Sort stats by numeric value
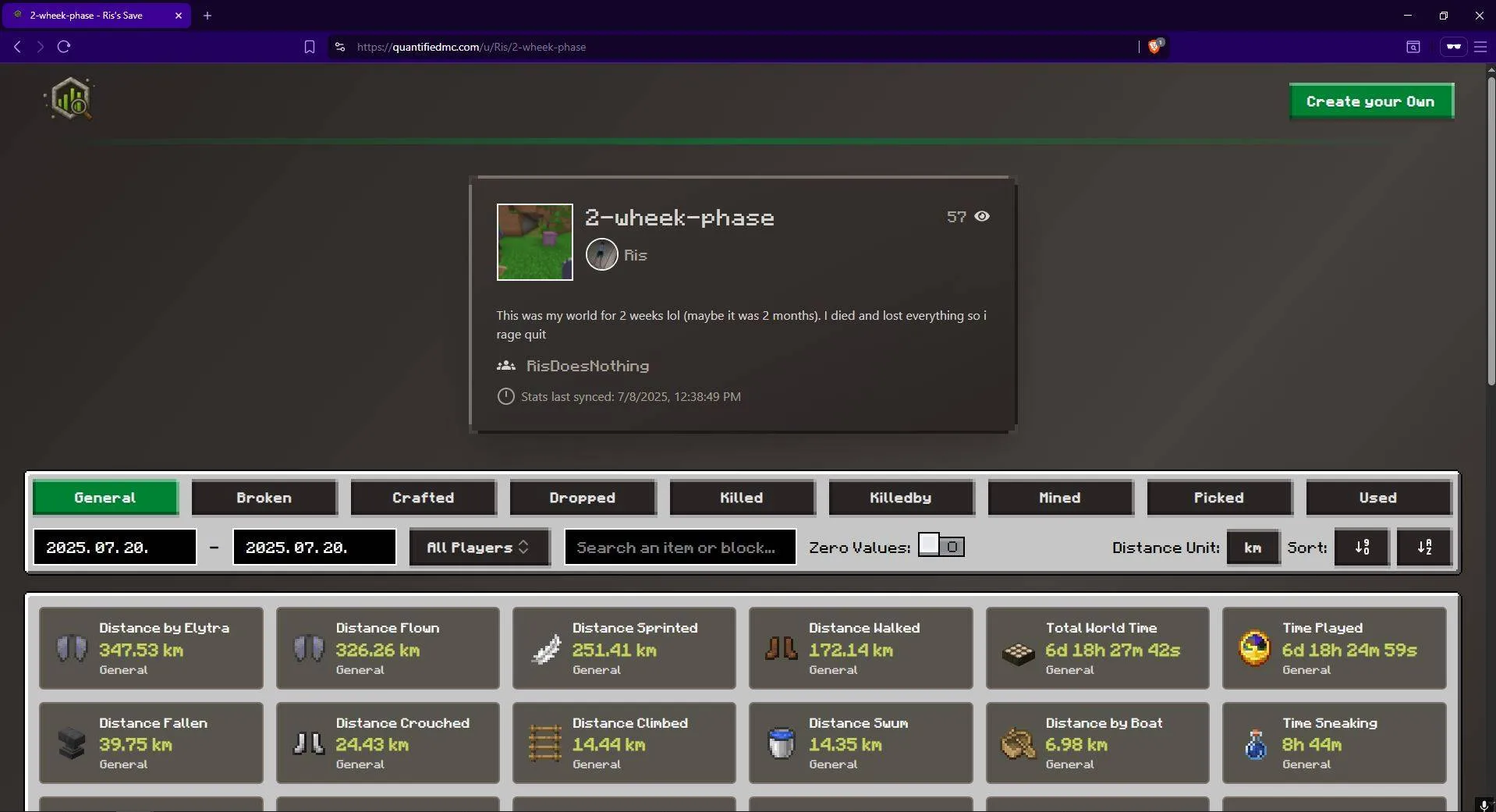The width and height of the screenshot is (1496, 812). coord(1362,547)
